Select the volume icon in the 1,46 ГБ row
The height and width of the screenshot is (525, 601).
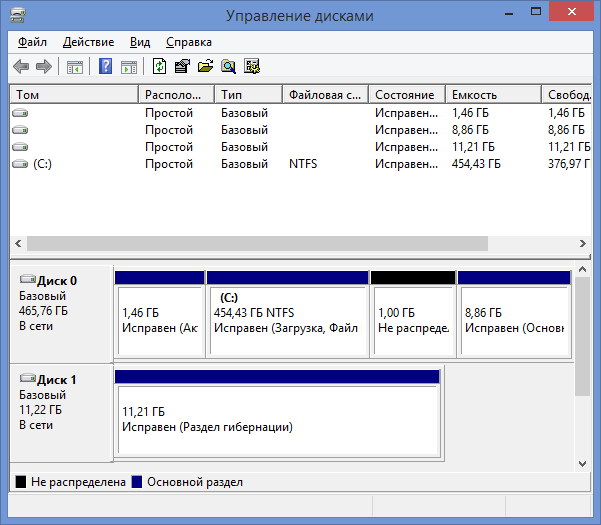pos(20,113)
